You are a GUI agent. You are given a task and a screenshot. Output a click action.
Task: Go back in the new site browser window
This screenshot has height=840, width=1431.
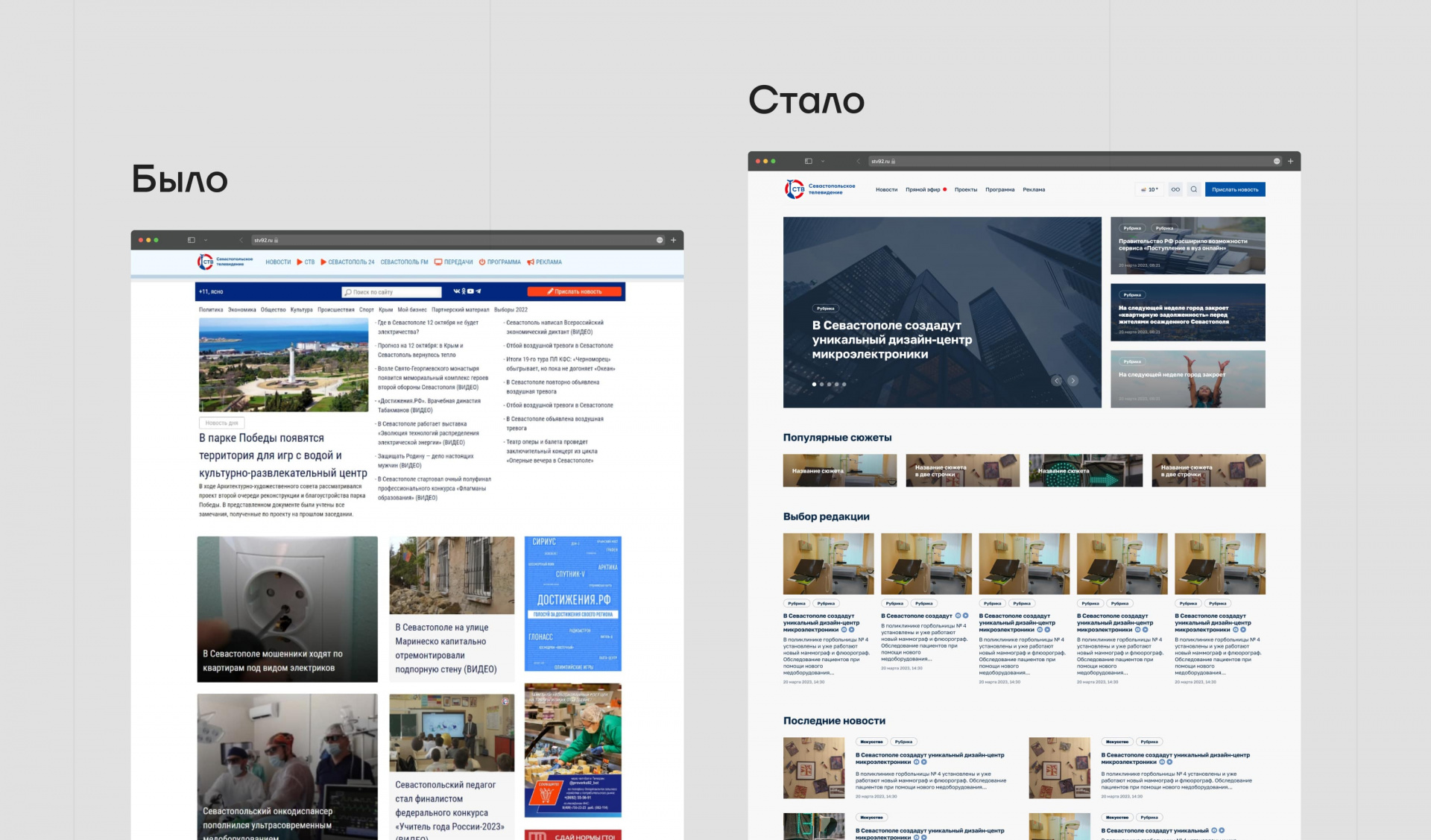click(x=859, y=161)
